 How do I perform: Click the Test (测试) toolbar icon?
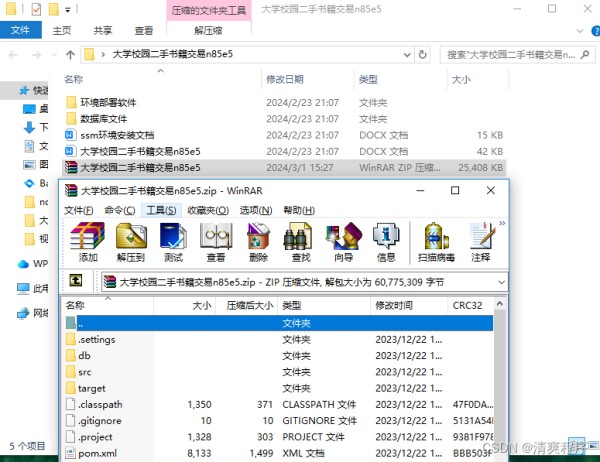click(173, 242)
